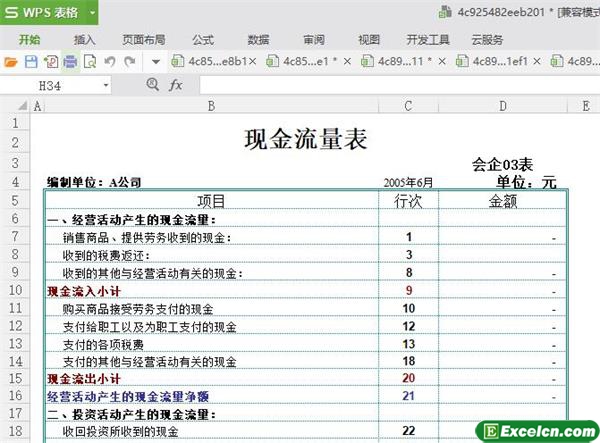Expand the quick access toolbar dropdown arrow
Screen dimensions: 600x443
click(156, 62)
